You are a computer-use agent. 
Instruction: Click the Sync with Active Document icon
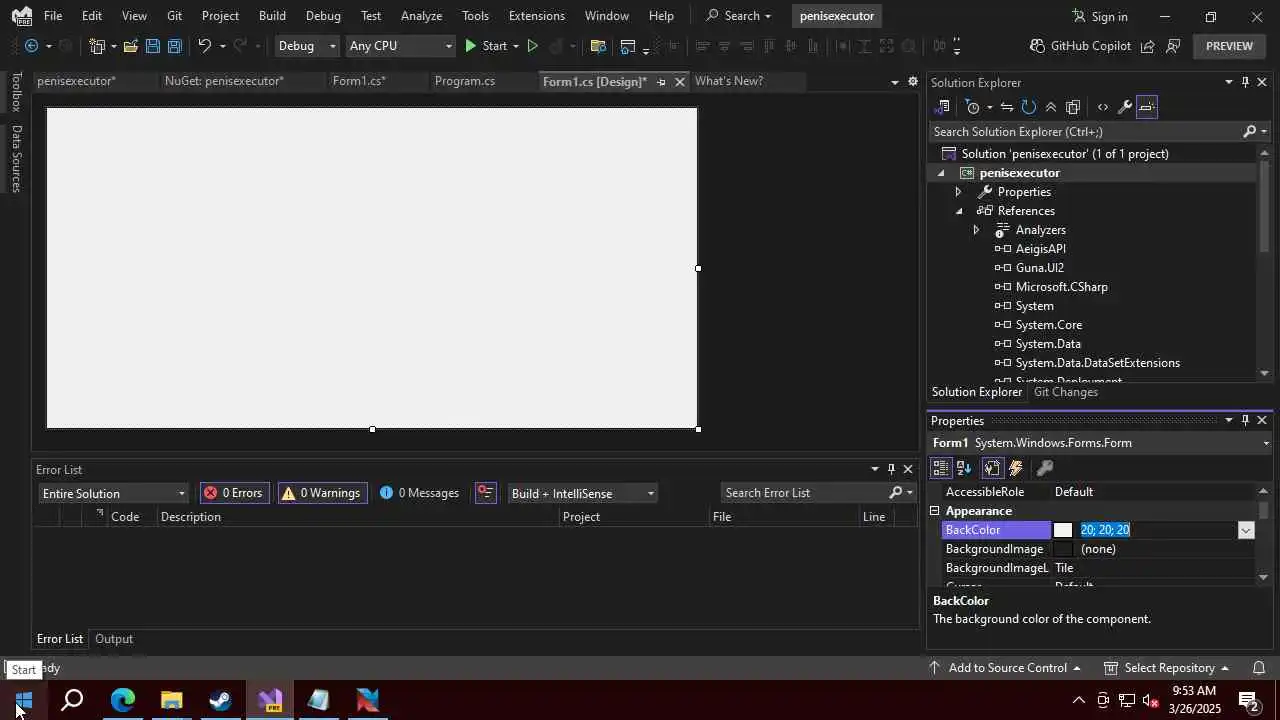tap(1007, 107)
